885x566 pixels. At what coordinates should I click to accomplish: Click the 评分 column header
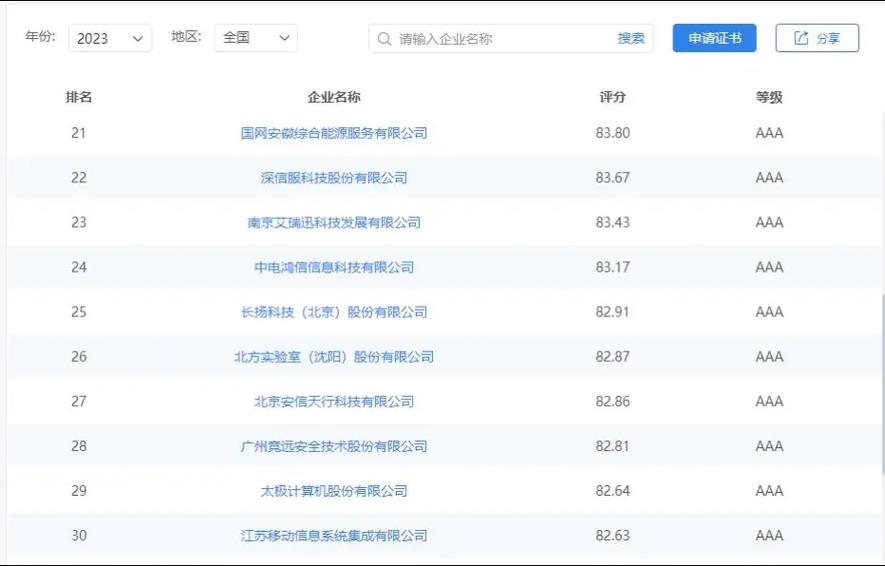[612, 97]
